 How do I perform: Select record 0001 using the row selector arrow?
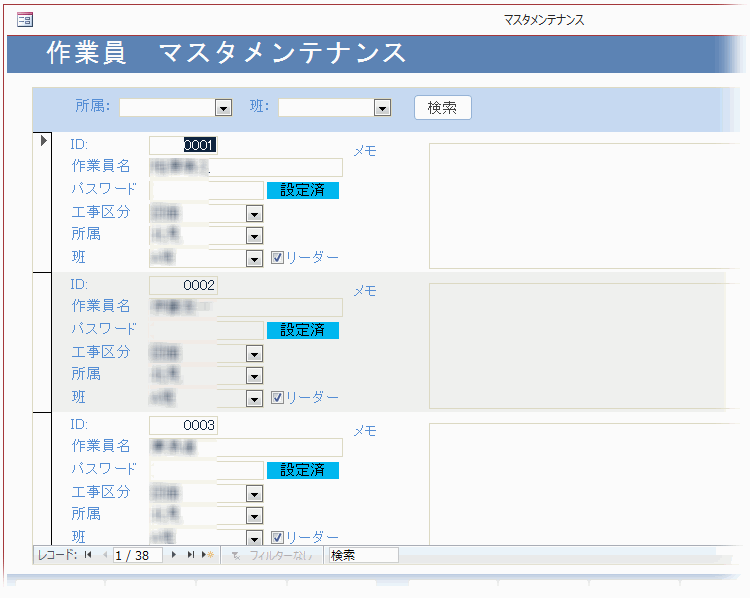tap(43, 141)
